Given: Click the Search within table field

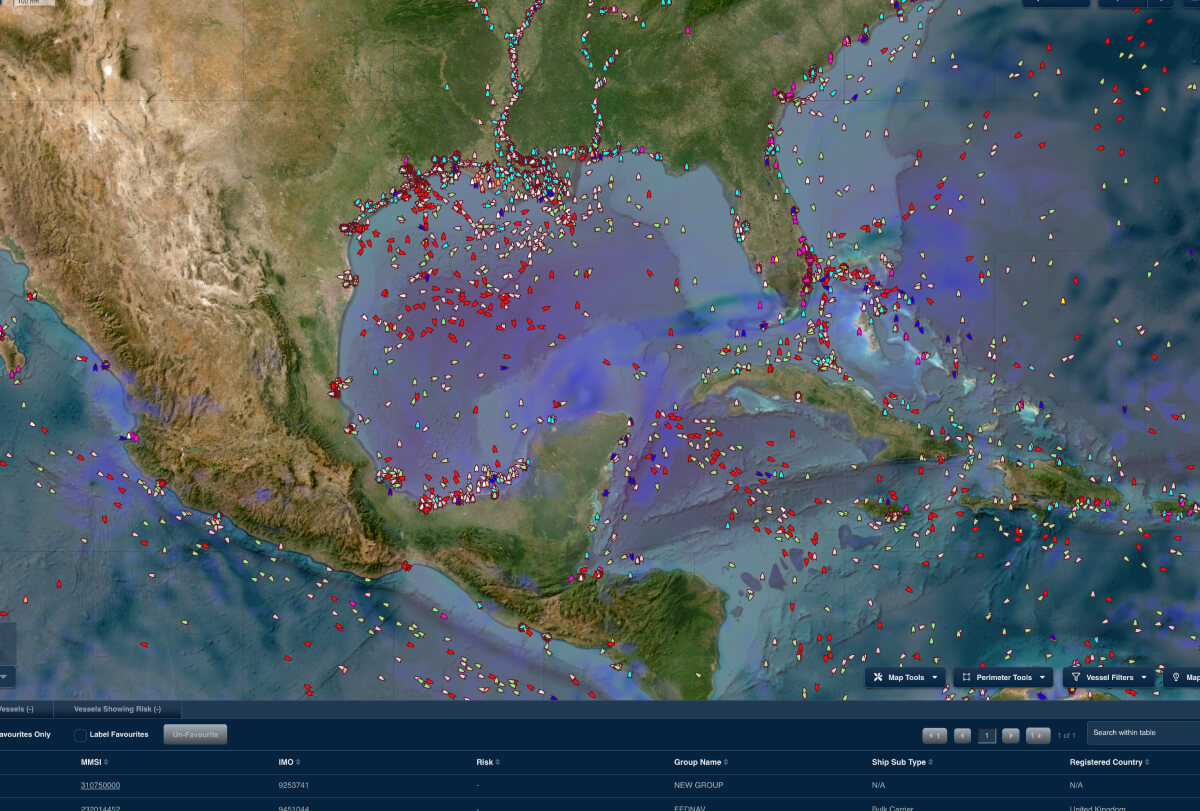Looking at the screenshot, I should pyautogui.click(x=1140, y=733).
